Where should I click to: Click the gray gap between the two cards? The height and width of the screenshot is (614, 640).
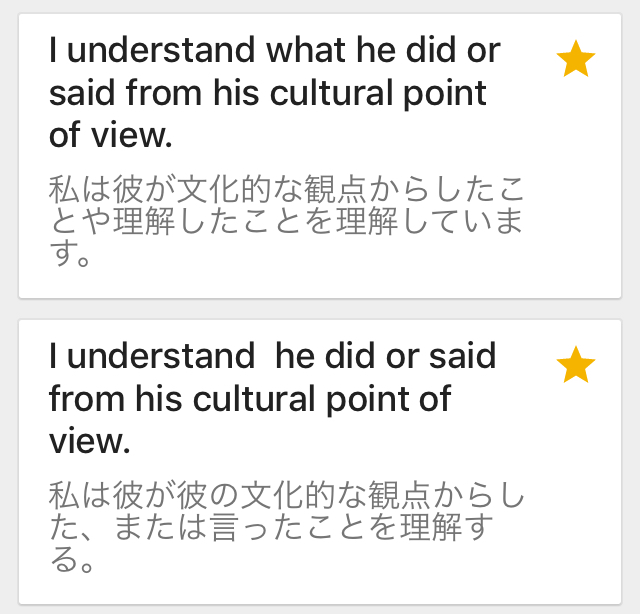pos(320,309)
